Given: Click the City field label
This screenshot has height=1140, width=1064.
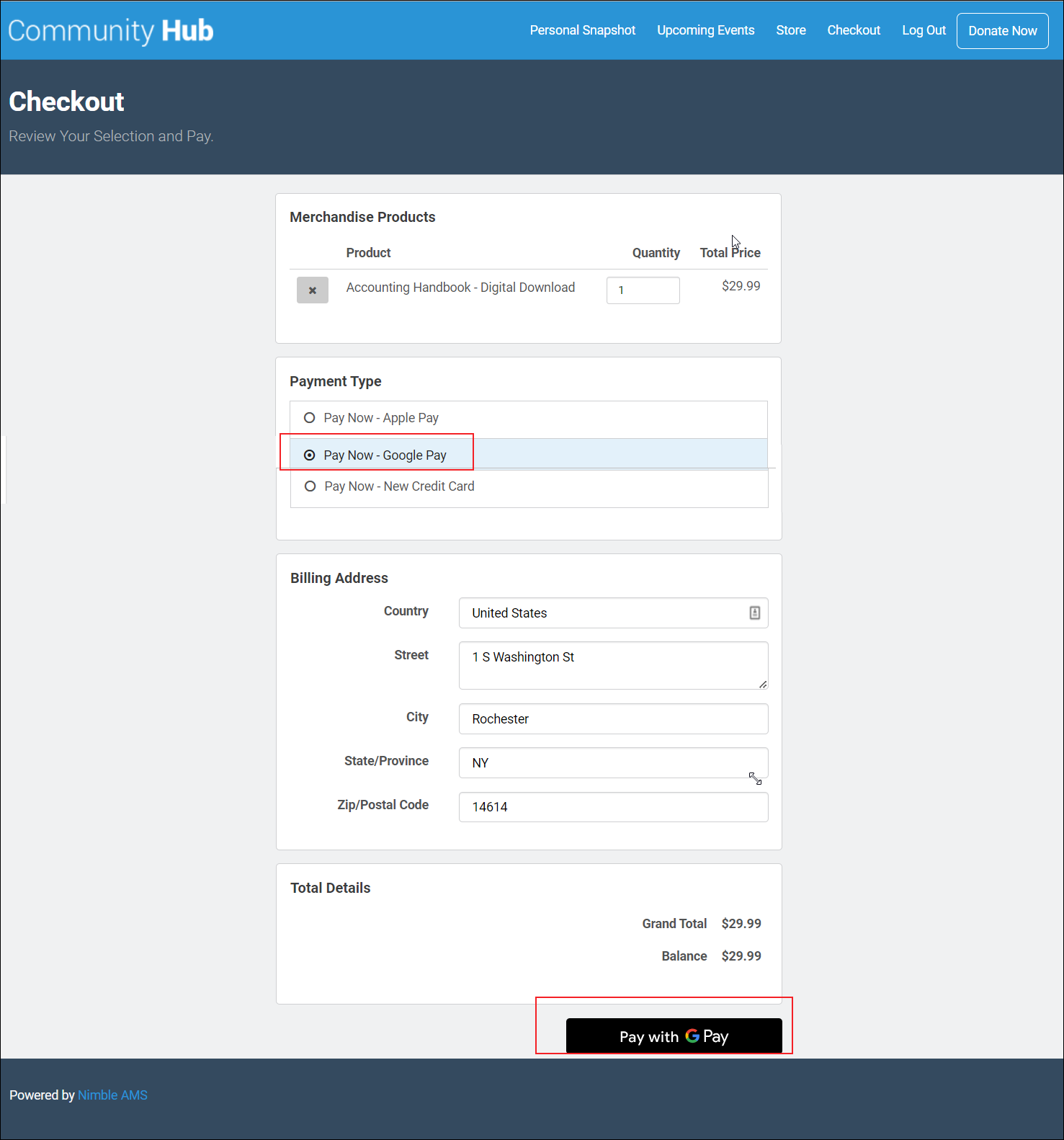Looking at the screenshot, I should tap(417, 717).
